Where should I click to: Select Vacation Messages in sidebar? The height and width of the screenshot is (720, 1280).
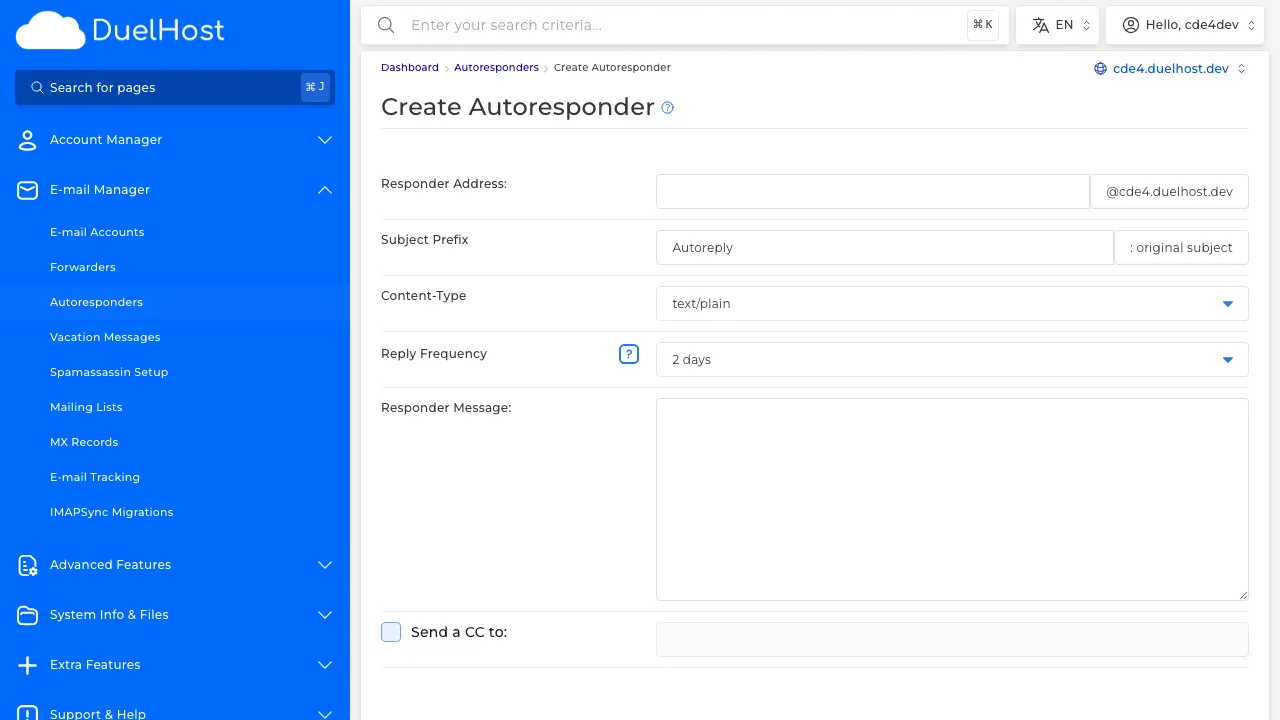pos(105,337)
